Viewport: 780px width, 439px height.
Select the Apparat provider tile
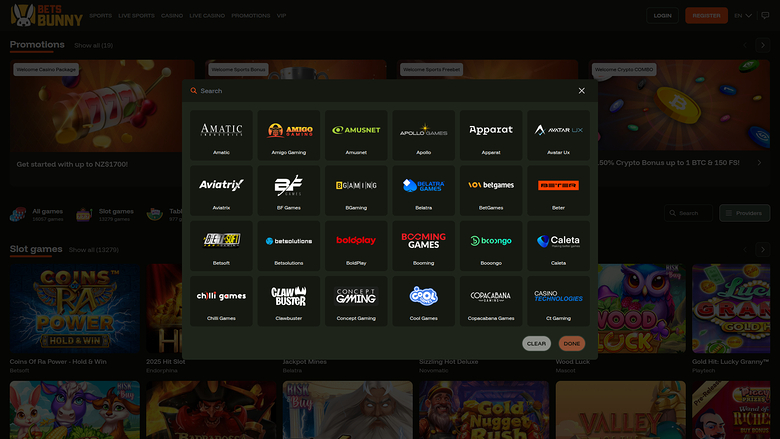coord(491,135)
